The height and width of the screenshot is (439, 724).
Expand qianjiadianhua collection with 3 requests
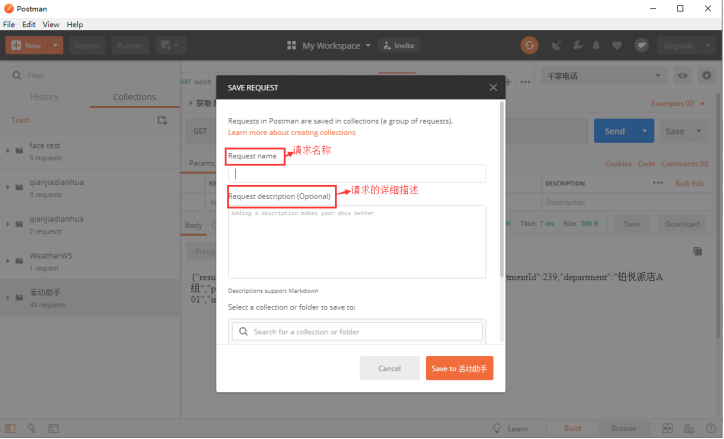pos(7,187)
